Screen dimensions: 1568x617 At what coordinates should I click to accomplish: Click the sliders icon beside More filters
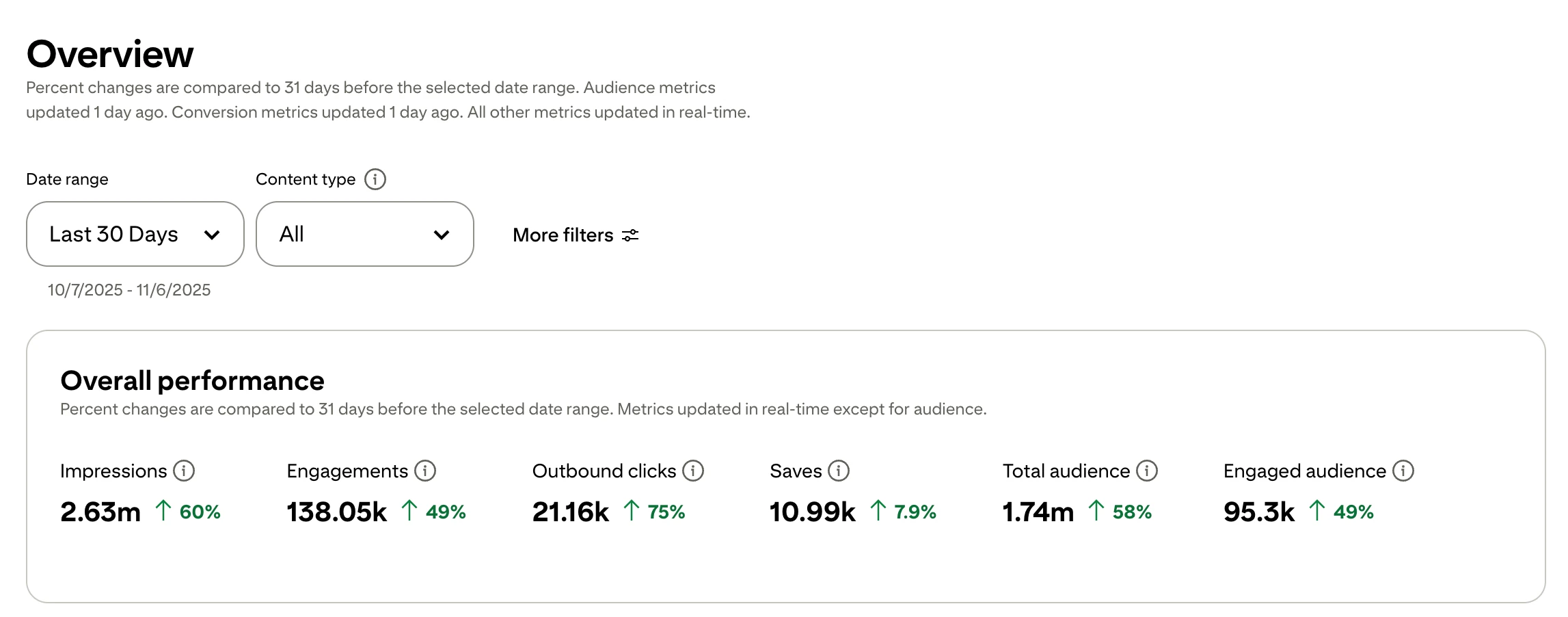coord(630,235)
